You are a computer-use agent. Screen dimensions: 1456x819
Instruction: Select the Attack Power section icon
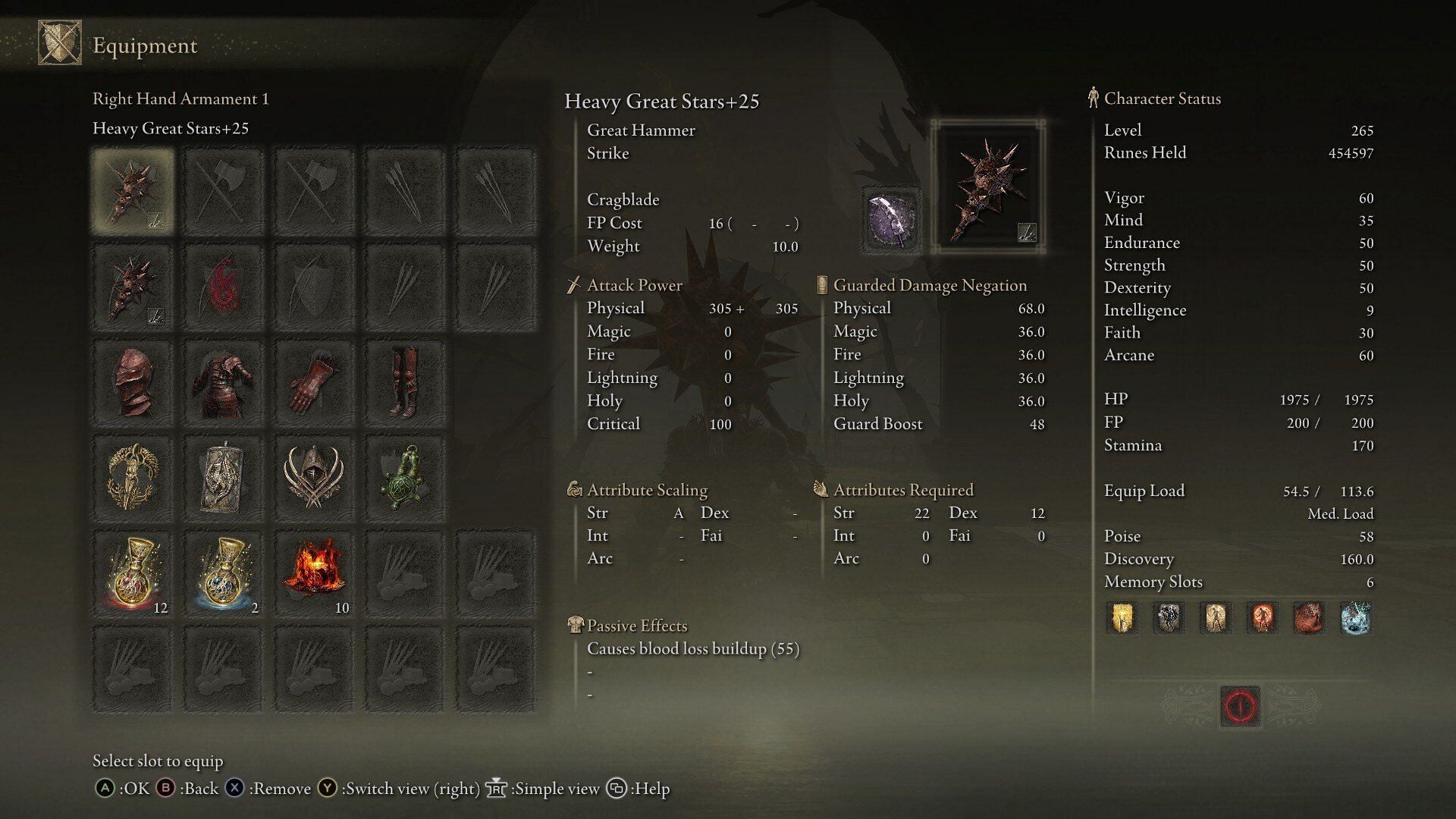click(x=568, y=287)
